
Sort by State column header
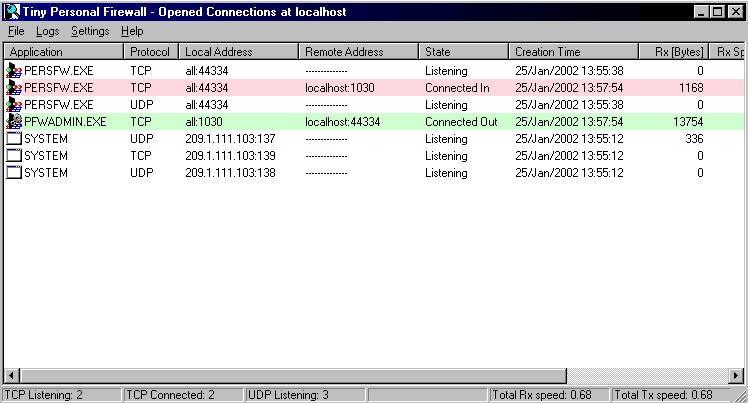click(463, 52)
